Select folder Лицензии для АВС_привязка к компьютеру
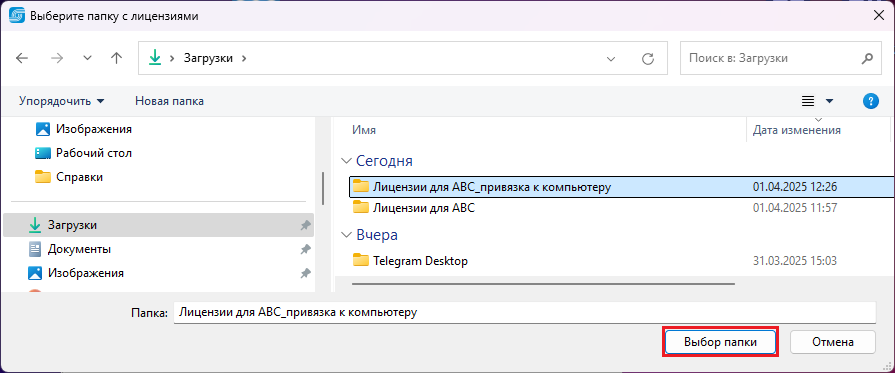 tap(622, 187)
